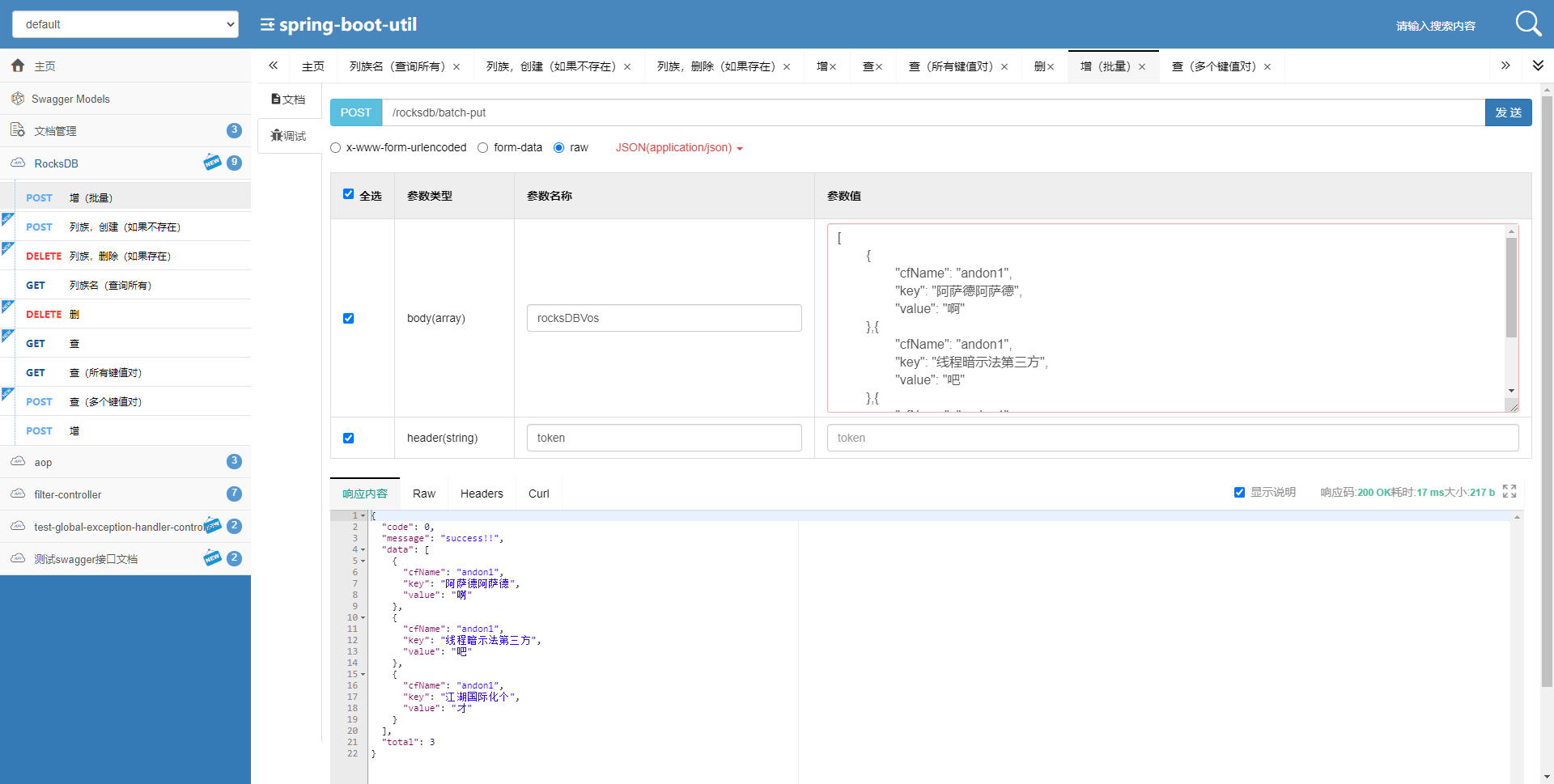Open the default group dropdown
This screenshot has width=1554, height=784.
coord(125,24)
